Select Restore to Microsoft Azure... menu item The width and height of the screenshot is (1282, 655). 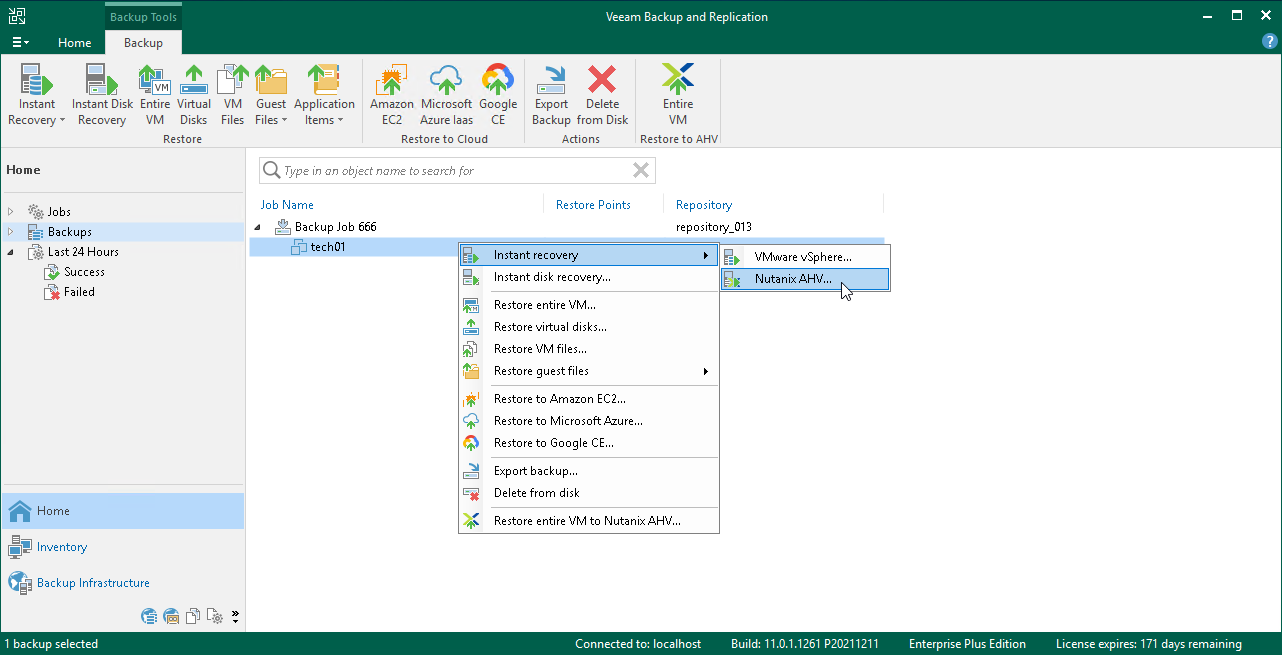point(588,421)
